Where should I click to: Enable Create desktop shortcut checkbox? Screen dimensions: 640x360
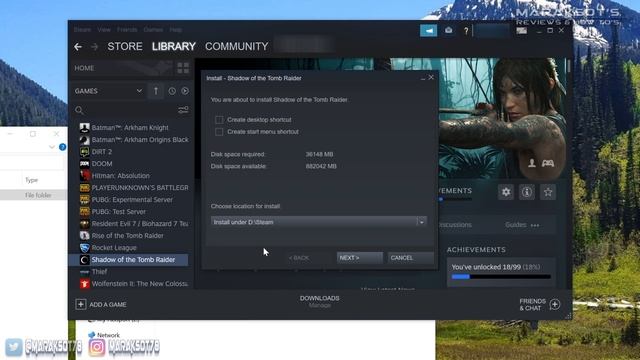pyautogui.click(x=219, y=120)
